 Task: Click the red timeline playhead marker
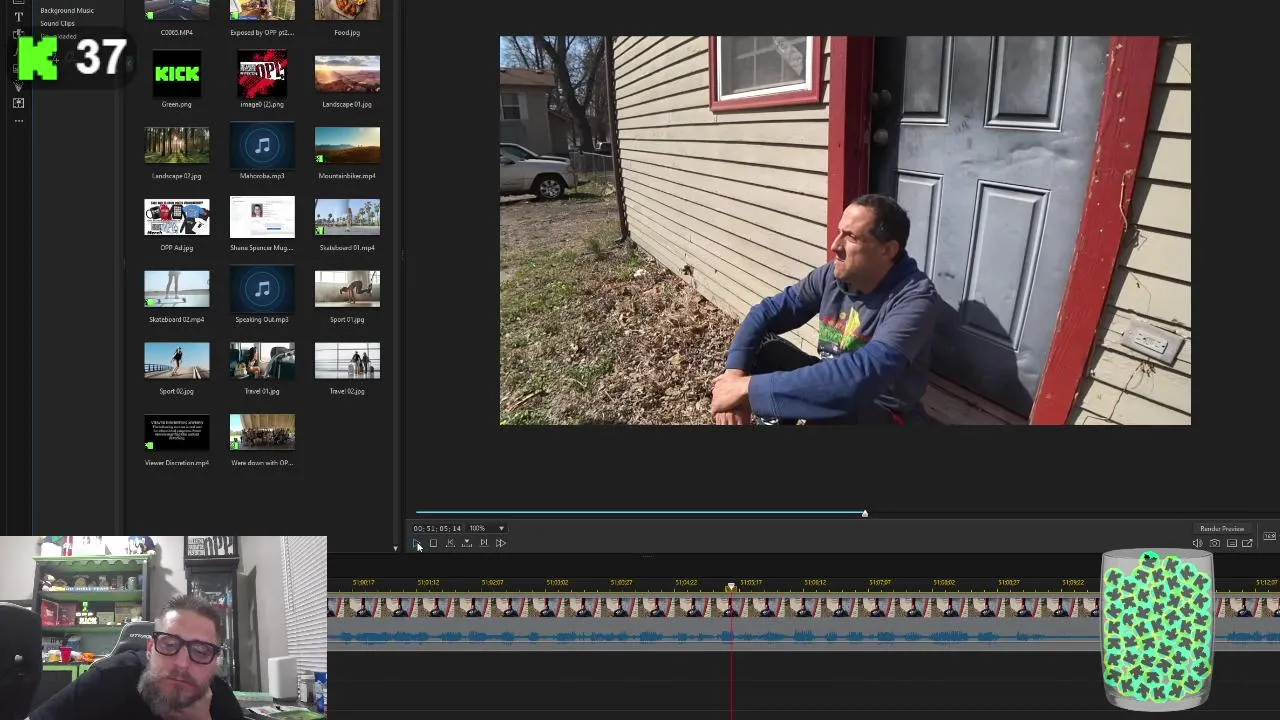[x=731, y=587]
